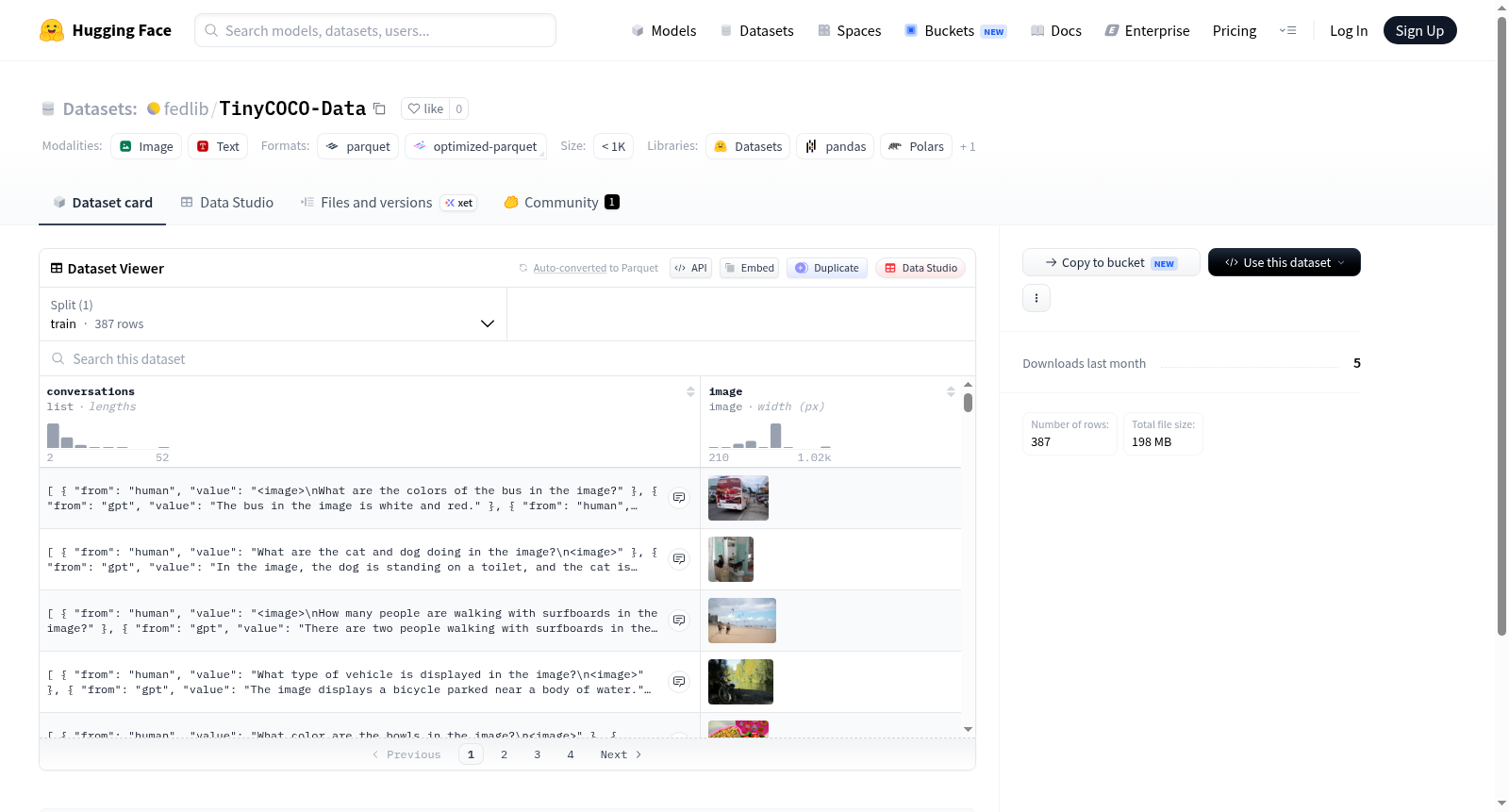Click the < 1K size tag
The image size is (1509, 812).
613,146
